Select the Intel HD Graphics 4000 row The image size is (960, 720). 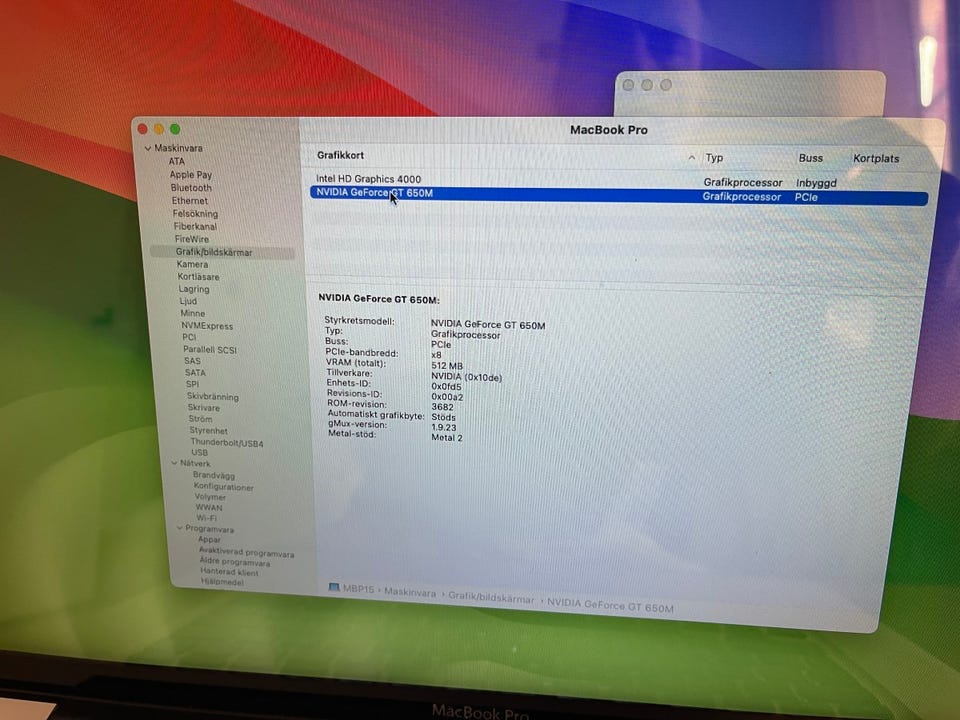[x=618, y=180]
